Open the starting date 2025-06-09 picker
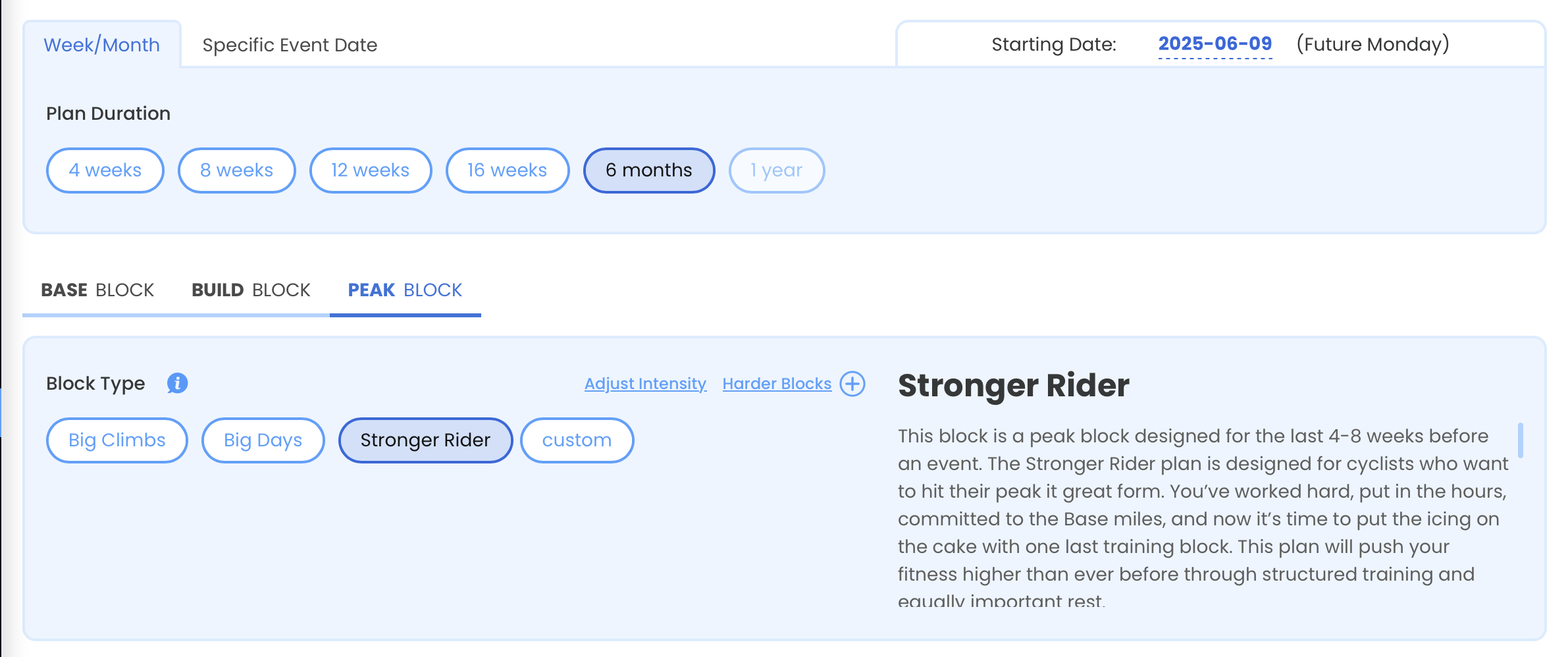This screenshot has width=1568, height=657. pyautogui.click(x=1215, y=44)
